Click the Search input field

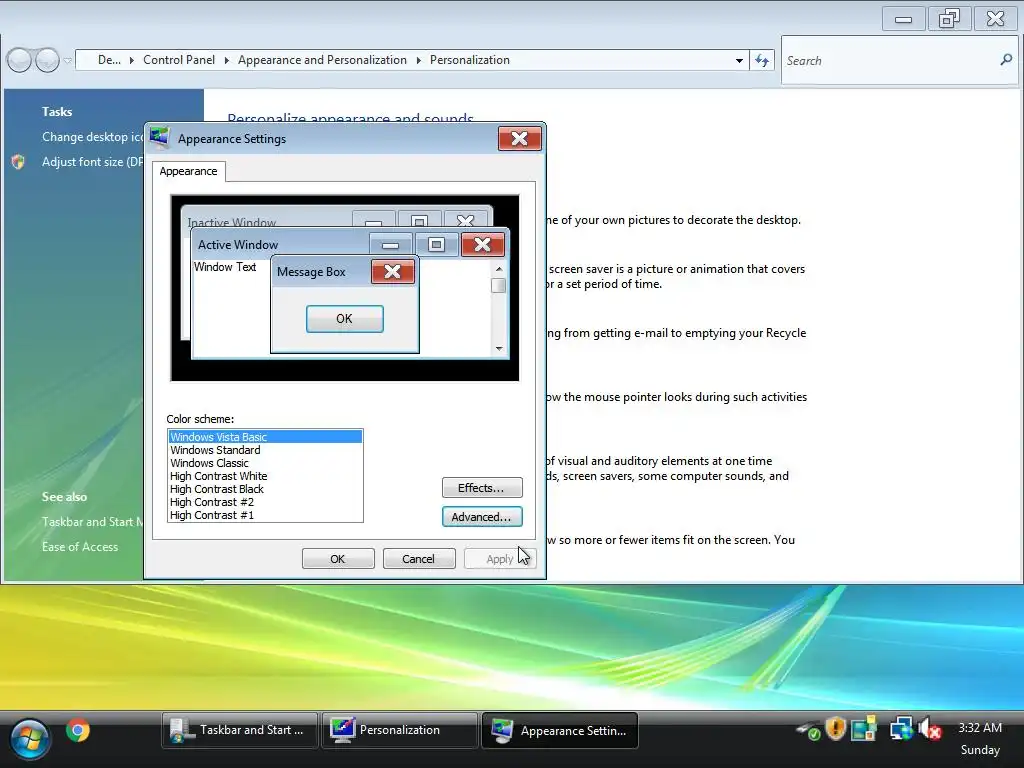(889, 61)
